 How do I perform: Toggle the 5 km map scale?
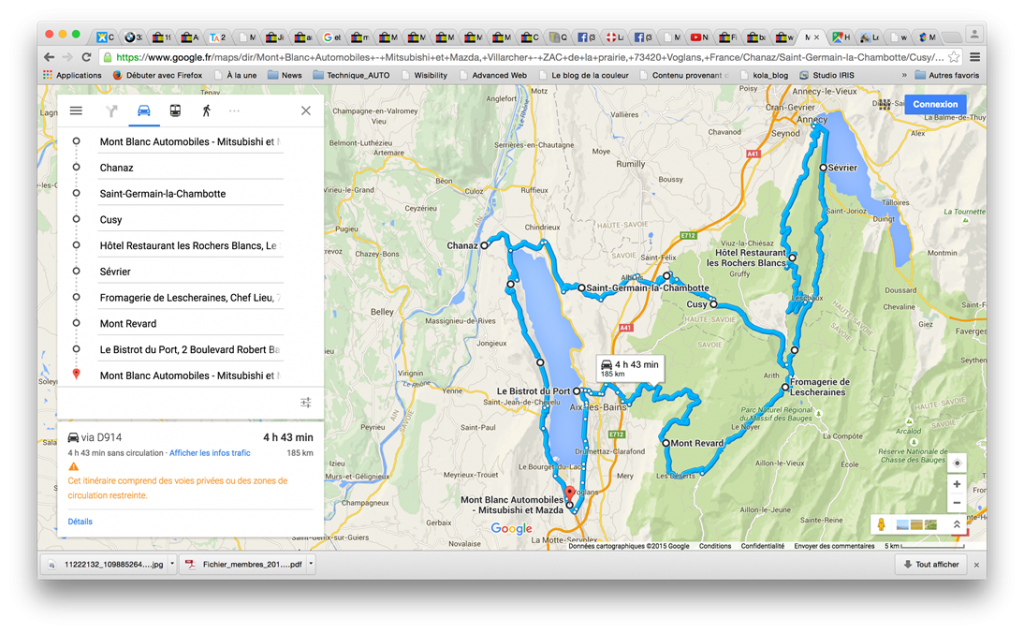[924, 546]
